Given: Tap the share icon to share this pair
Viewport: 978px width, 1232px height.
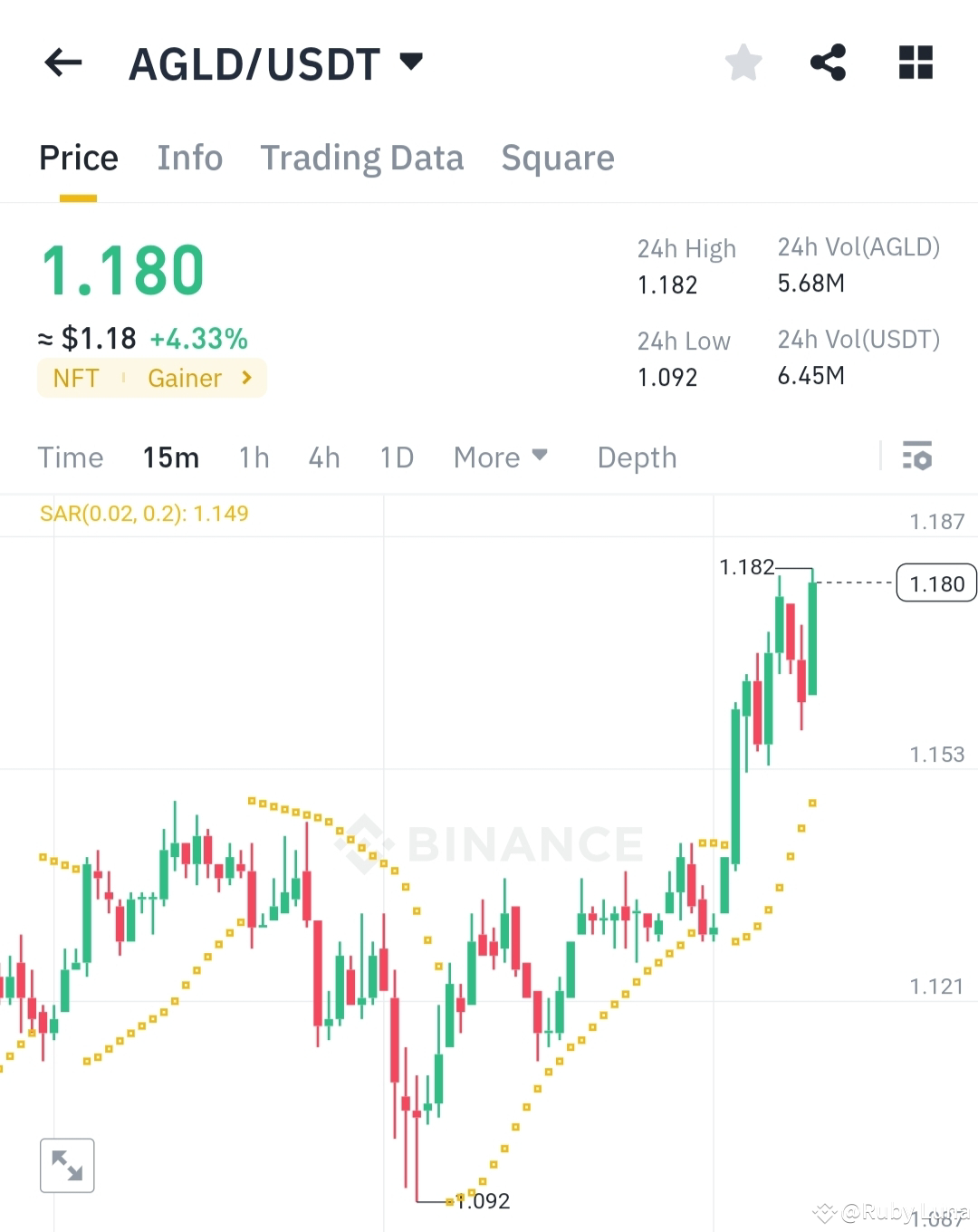Looking at the screenshot, I should click(x=829, y=62).
